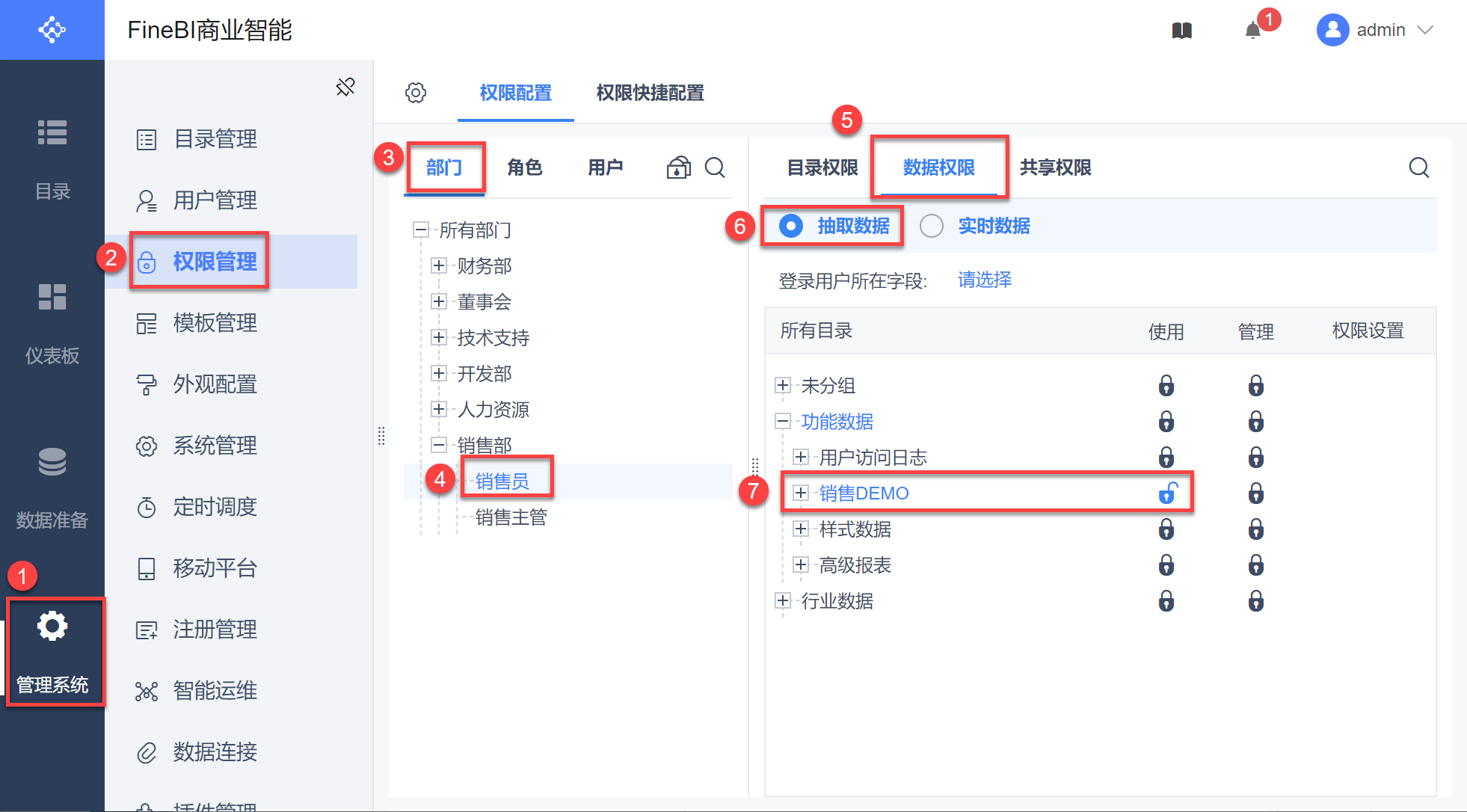Click the settings gear beside 权限配置
Screen dimensions: 1467x812
click(x=416, y=93)
